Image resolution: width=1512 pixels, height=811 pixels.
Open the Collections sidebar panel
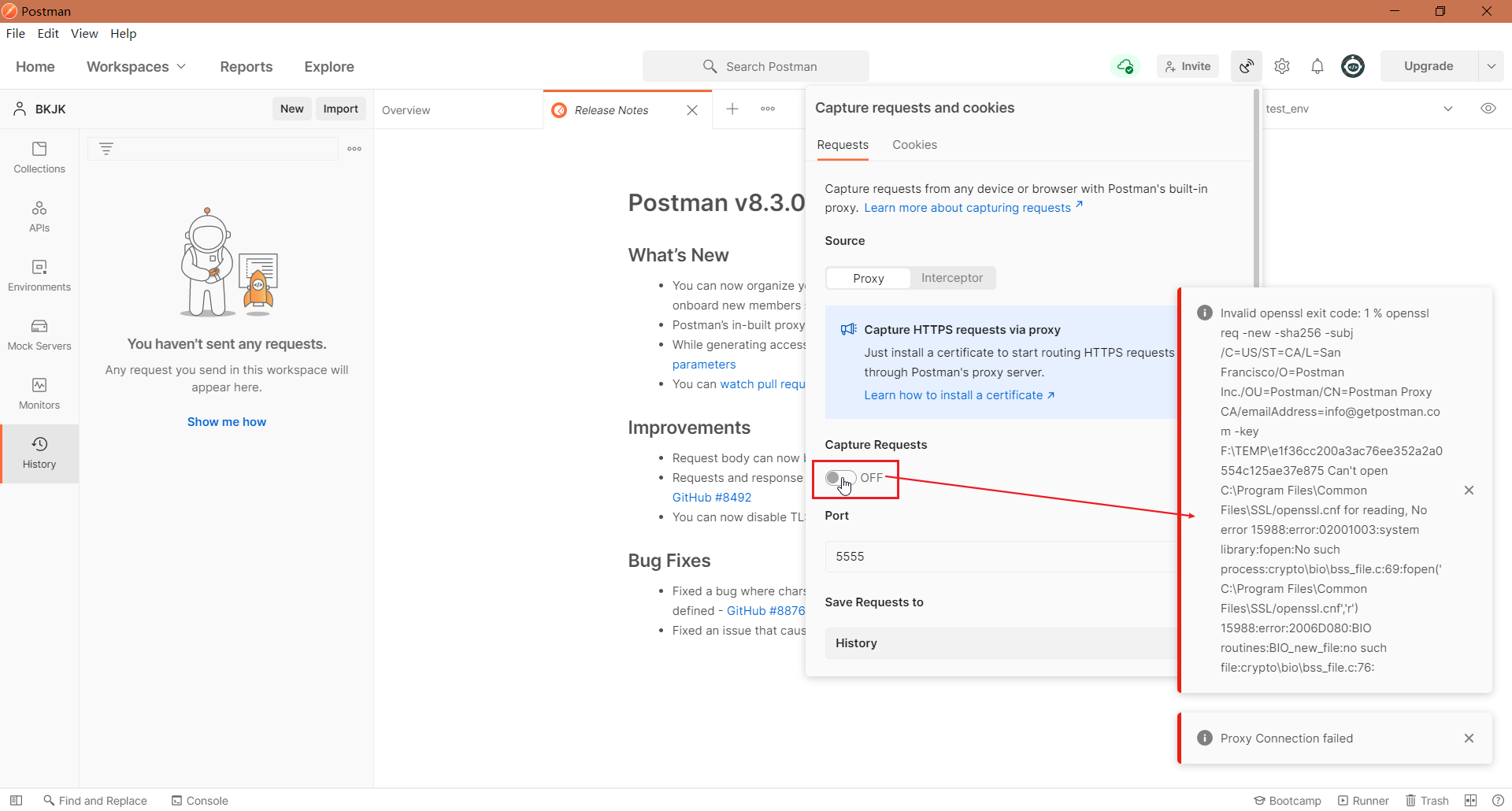tap(39, 157)
